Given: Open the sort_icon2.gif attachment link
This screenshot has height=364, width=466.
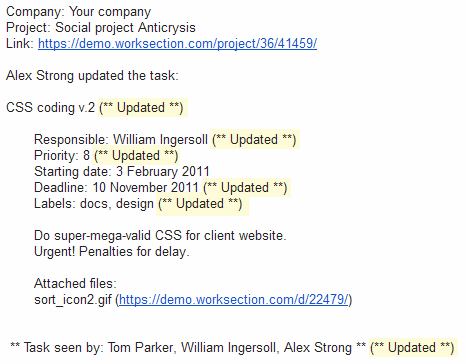Looking at the screenshot, I should click(233, 300).
